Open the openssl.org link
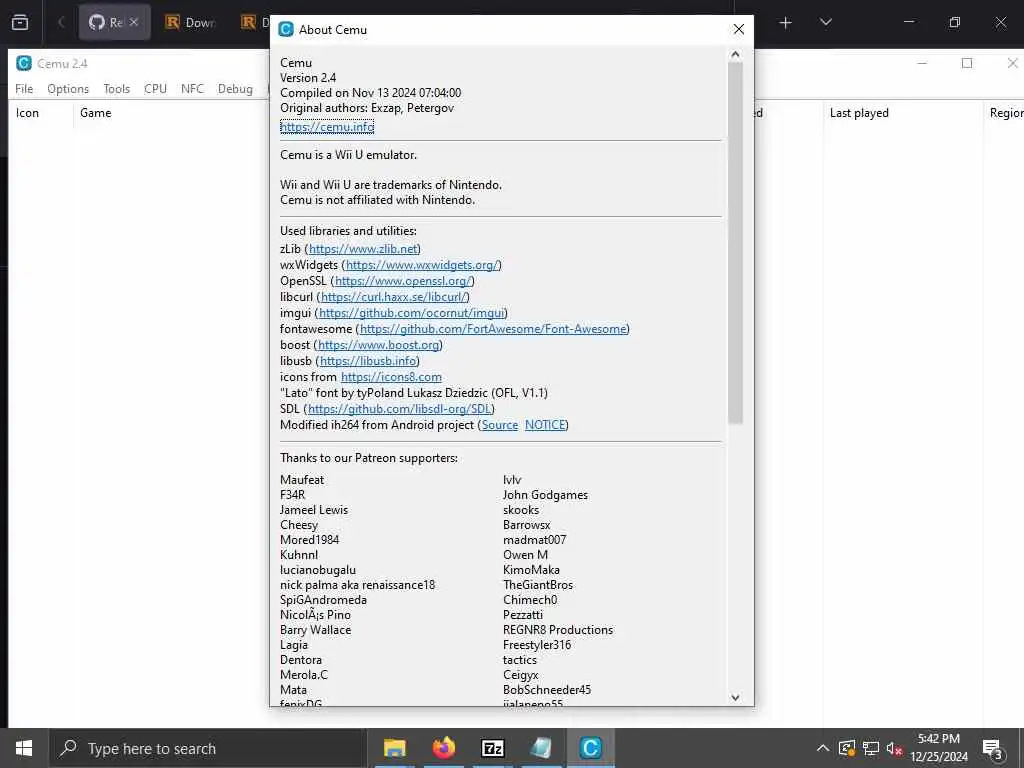The height and width of the screenshot is (768, 1024). point(403,281)
